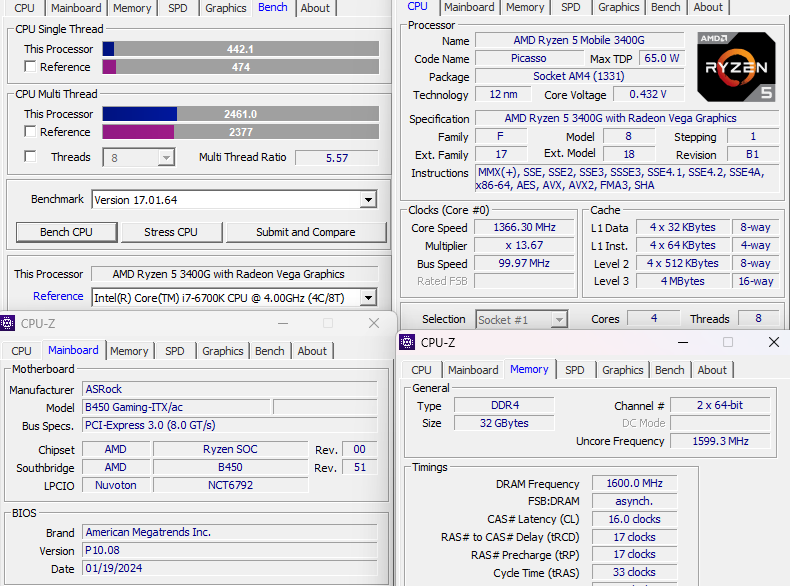This screenshot has width=790, height=586.
Task: Click the Model value B450 Gaming-ITX/ac
Action: (176, 407)
